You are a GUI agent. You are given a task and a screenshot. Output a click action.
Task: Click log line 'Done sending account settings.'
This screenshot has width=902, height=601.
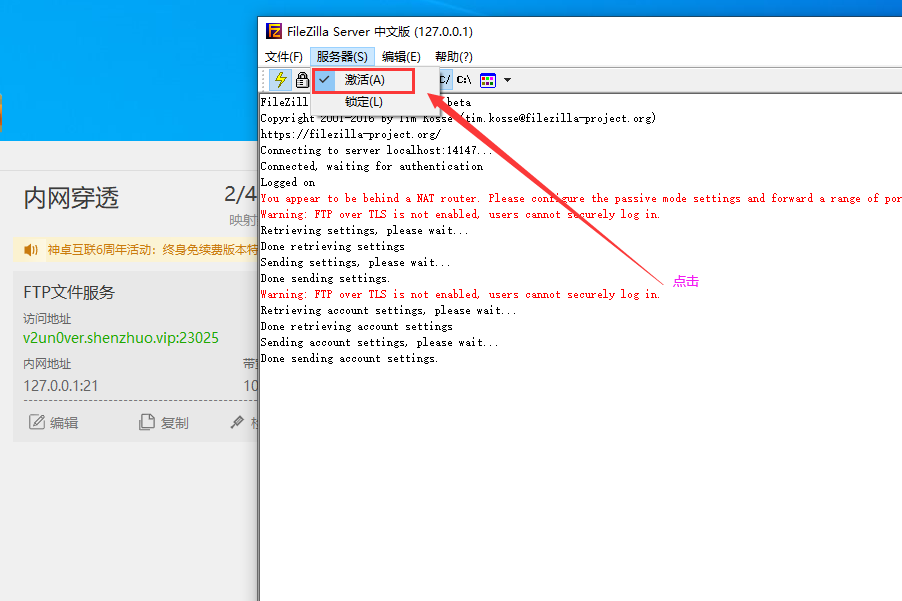[x=349, y=358]
